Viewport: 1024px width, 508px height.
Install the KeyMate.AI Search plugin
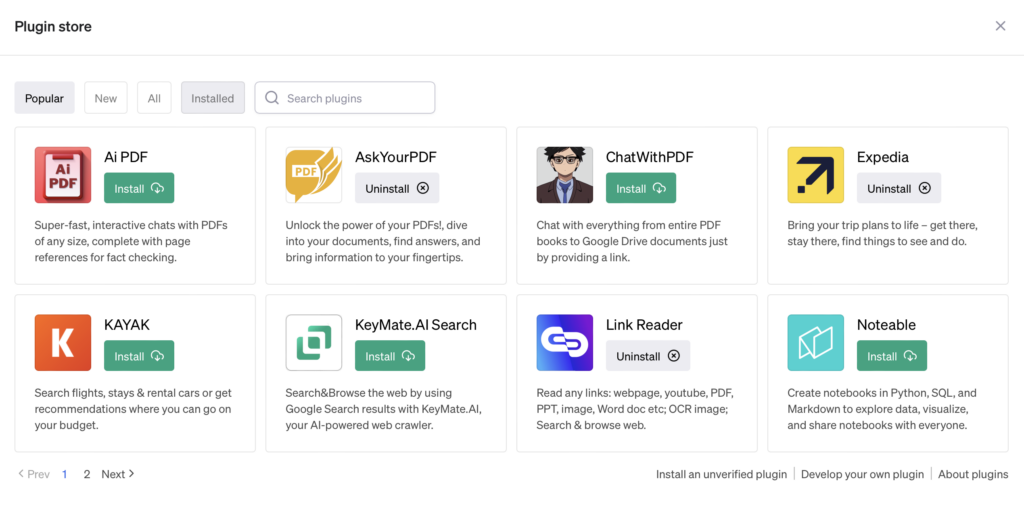390,356
